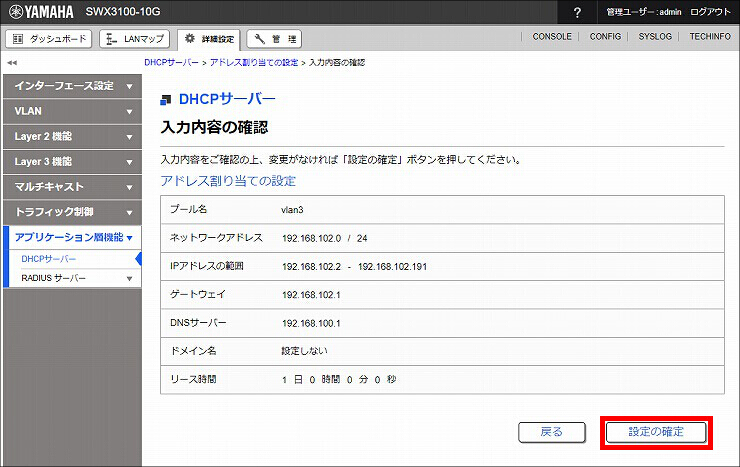
Task: Click the DHCPサーバー title icon
Action: click(166, 100)
